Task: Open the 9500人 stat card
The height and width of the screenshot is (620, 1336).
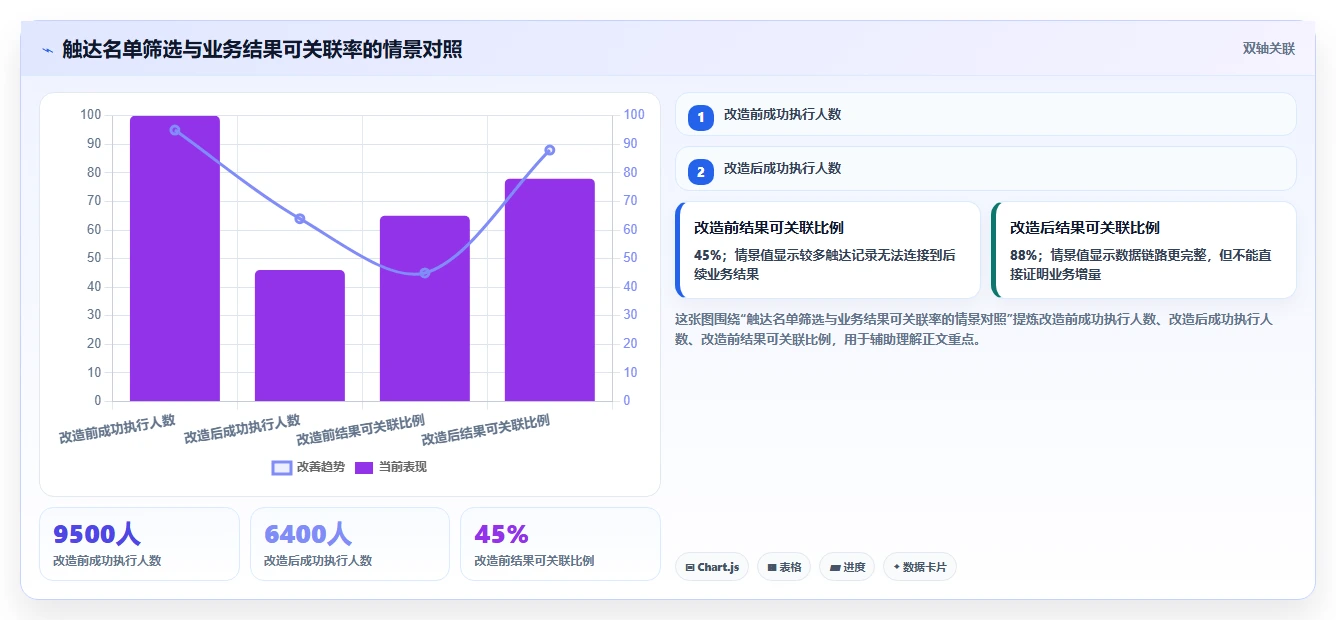Action: pyautogui.click(x=139, y=544)
